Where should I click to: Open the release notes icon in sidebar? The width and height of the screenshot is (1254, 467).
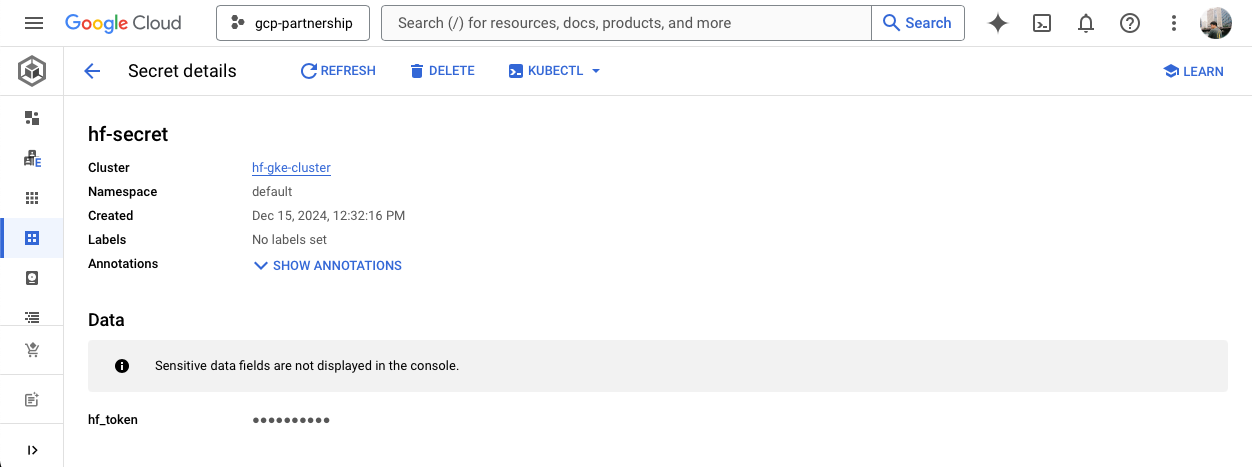click(x=32, y=399)
